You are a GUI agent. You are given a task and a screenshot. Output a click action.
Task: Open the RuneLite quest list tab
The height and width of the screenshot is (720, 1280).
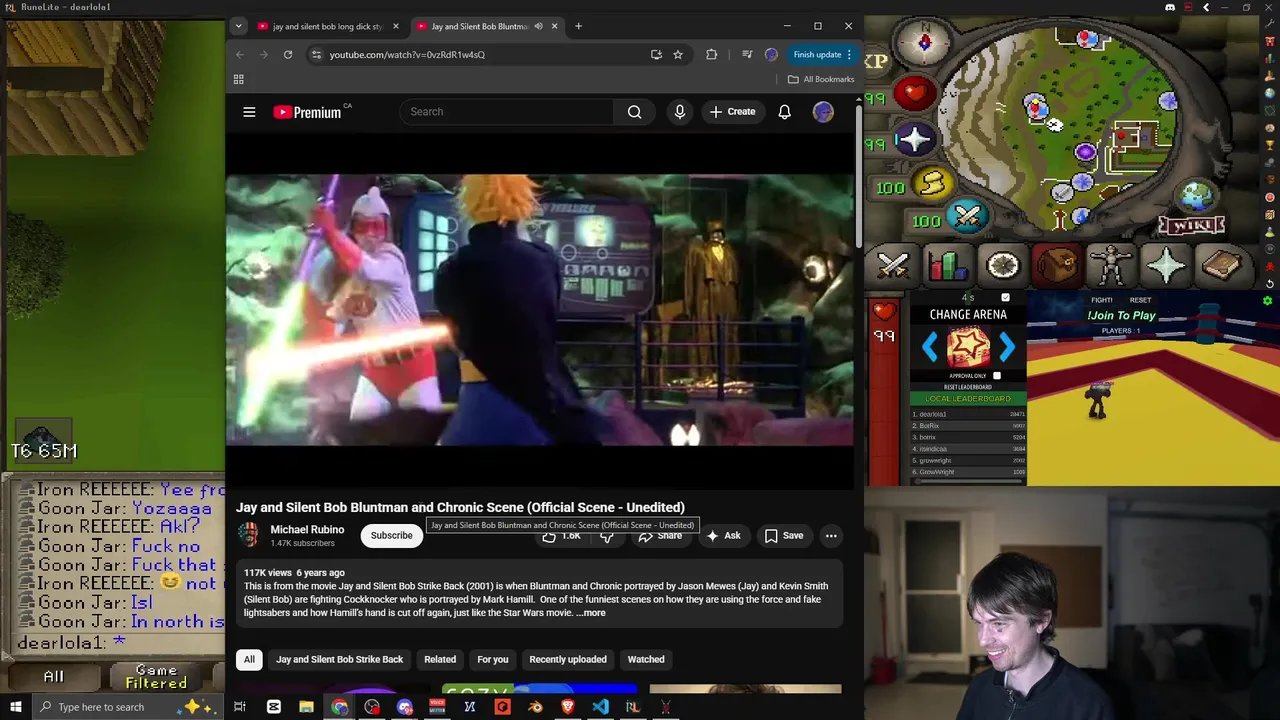click(x=1002, y=265)
